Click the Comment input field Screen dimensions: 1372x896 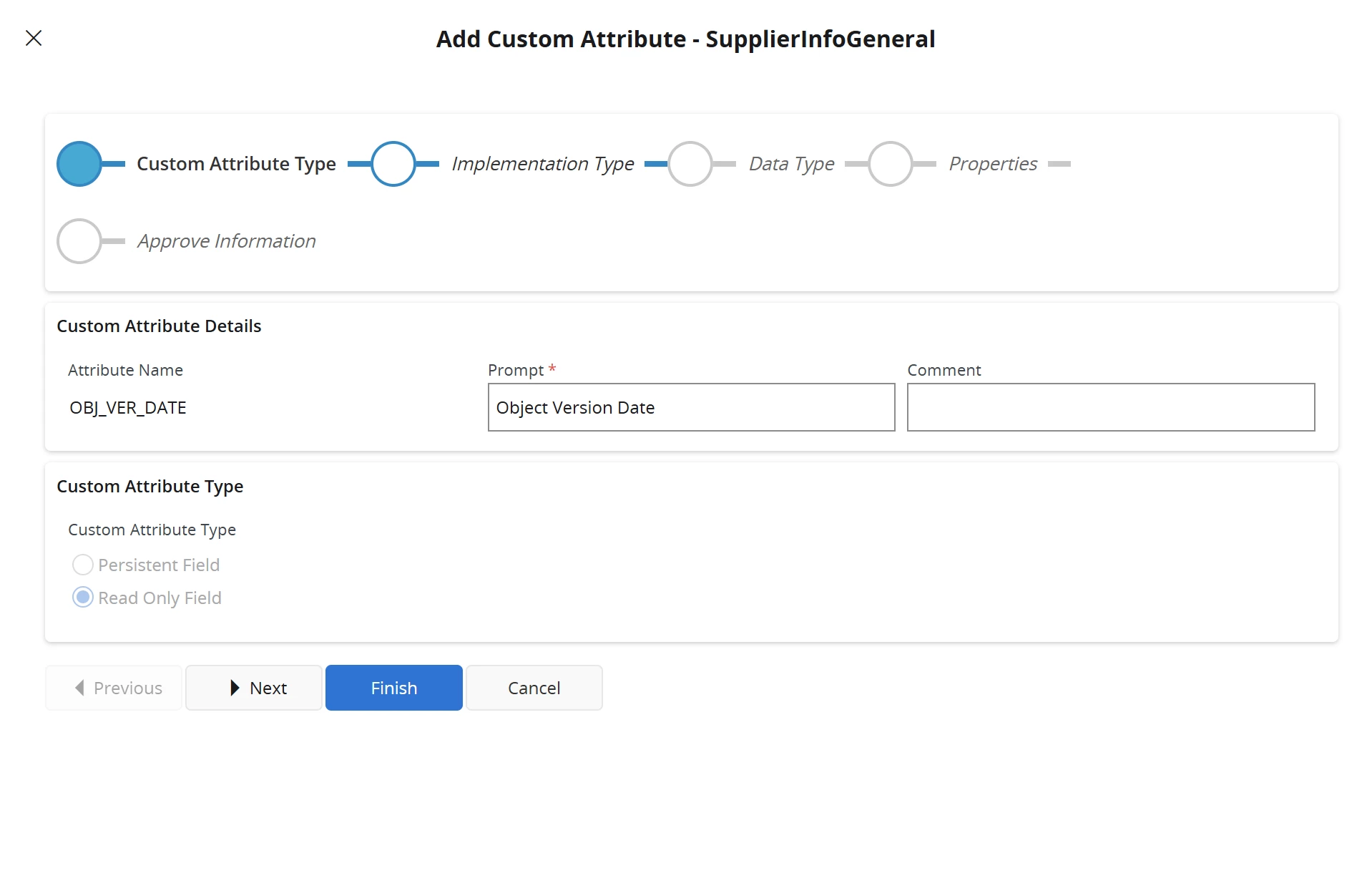[1110, 407]
